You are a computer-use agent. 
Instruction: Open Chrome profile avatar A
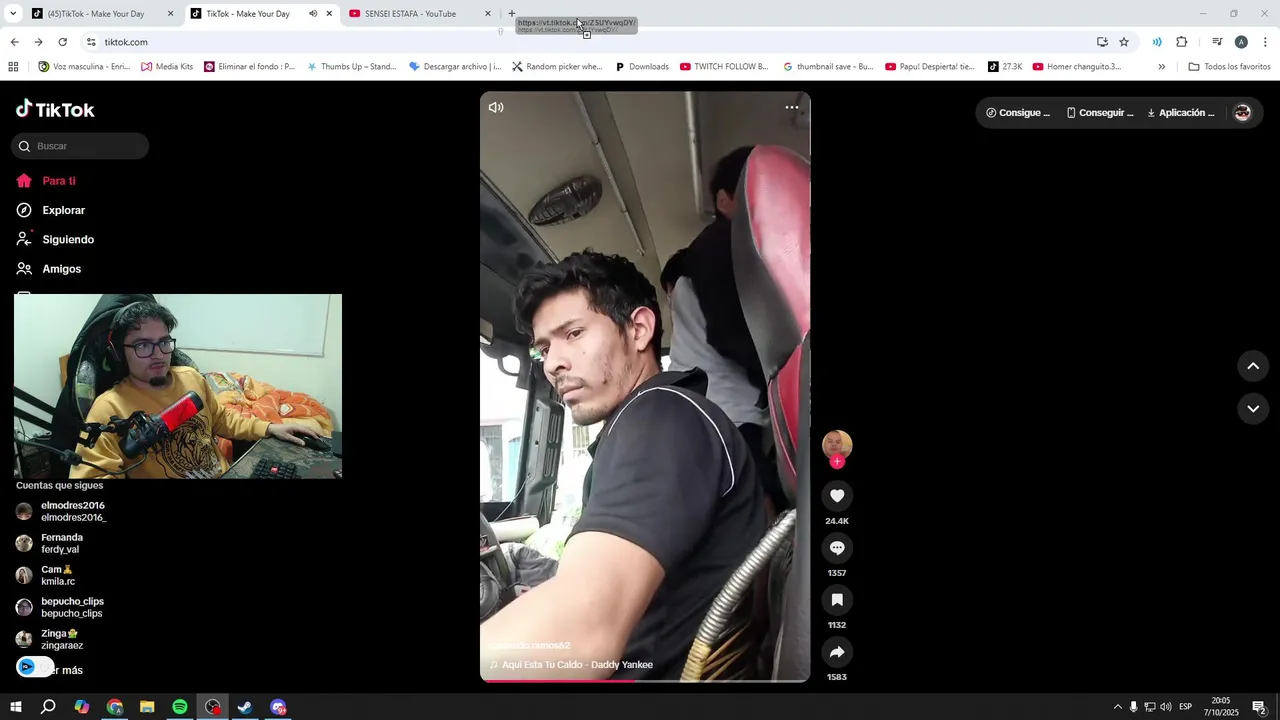point(1241,42)
